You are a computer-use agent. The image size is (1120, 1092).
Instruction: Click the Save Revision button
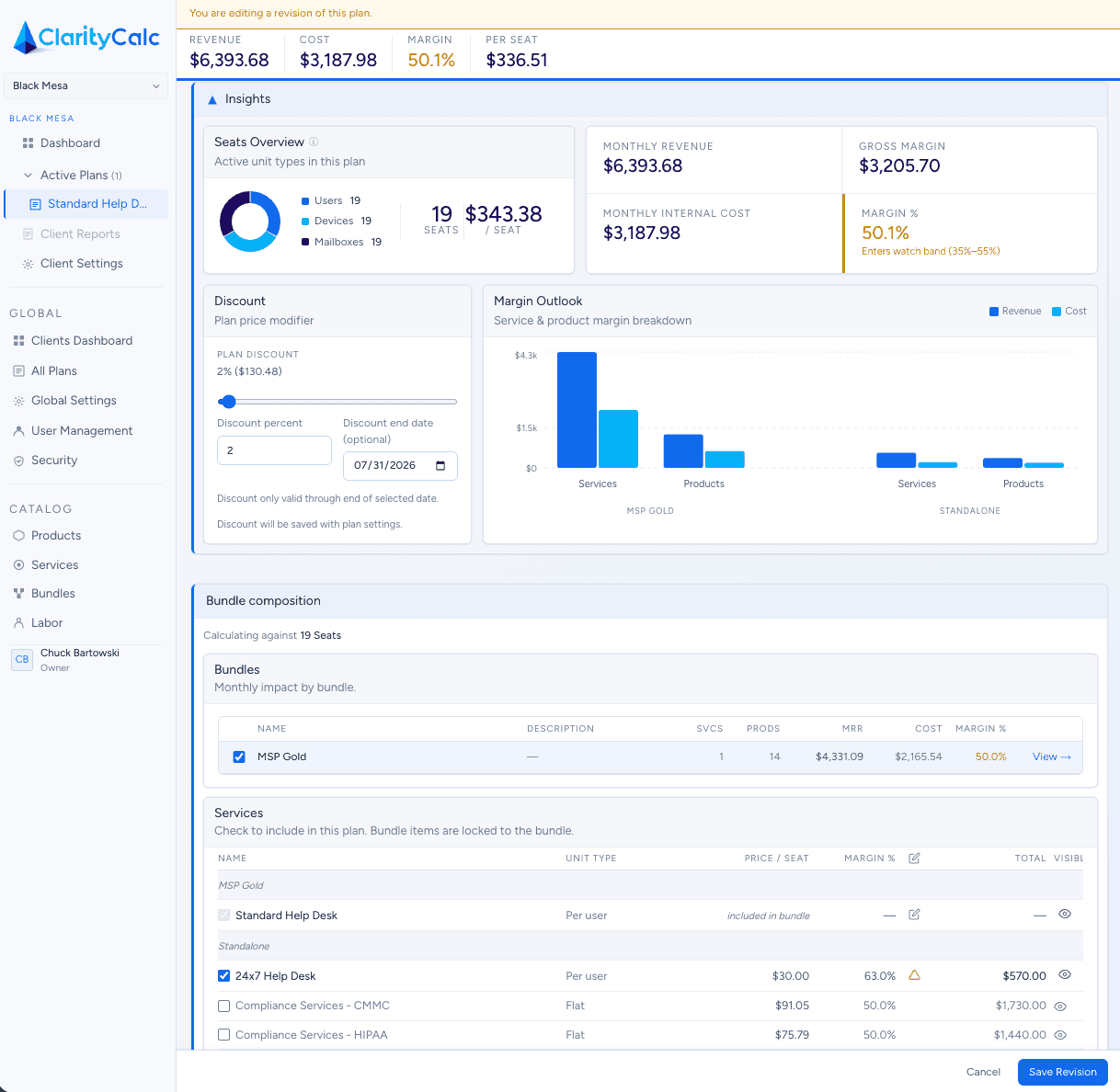(x=1062, y=1072)
